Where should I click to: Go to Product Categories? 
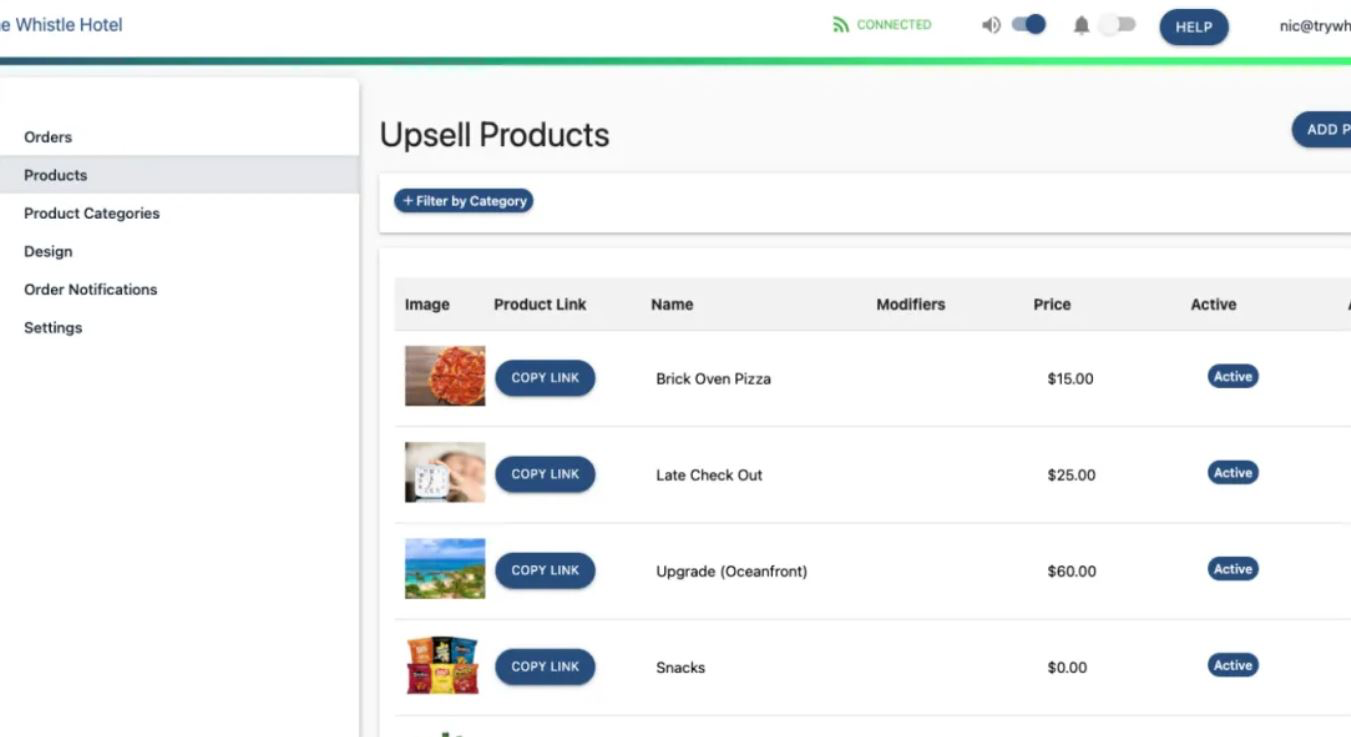tap(91, 213)
